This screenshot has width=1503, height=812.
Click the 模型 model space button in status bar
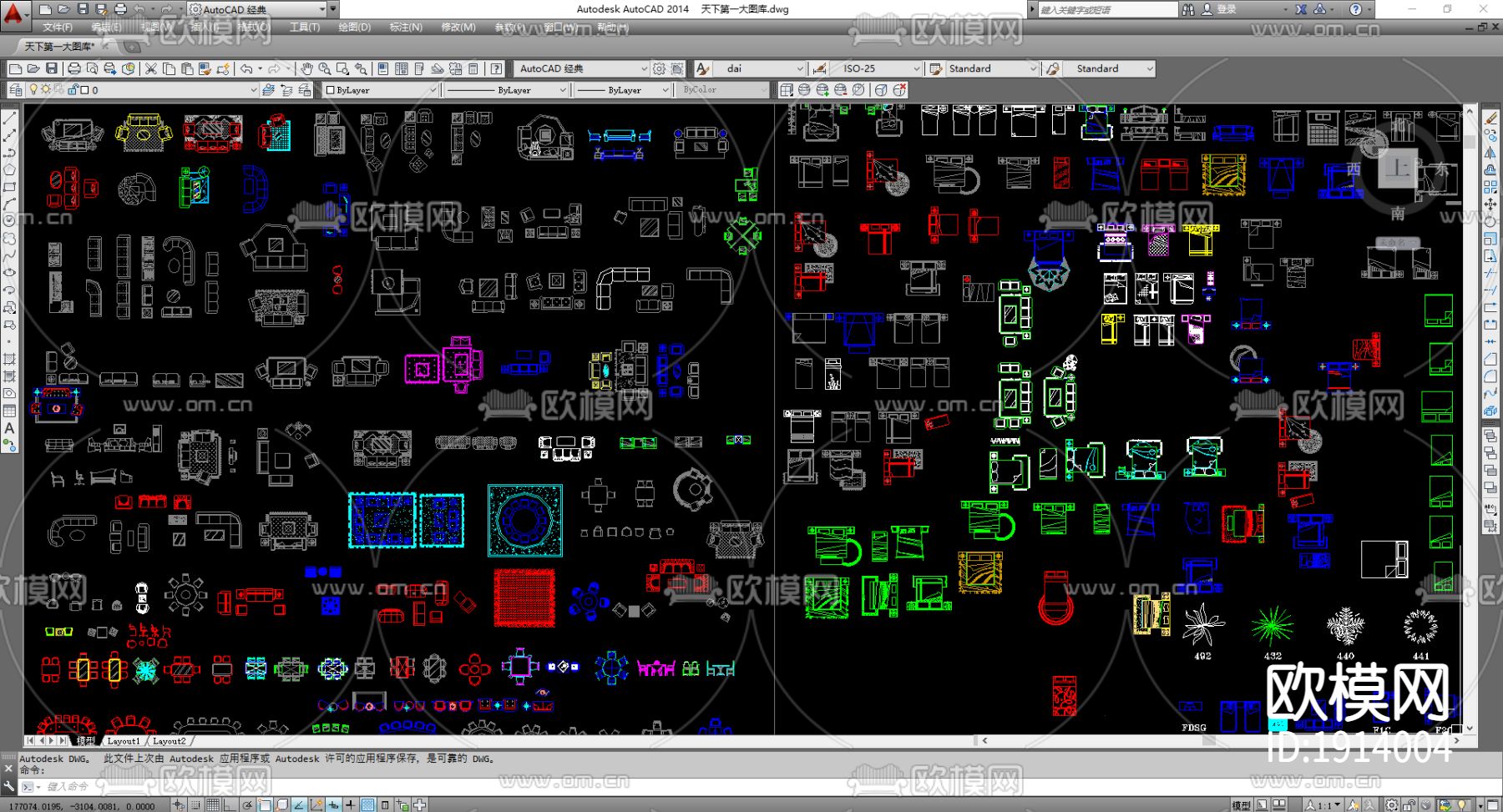point(1241,805)
